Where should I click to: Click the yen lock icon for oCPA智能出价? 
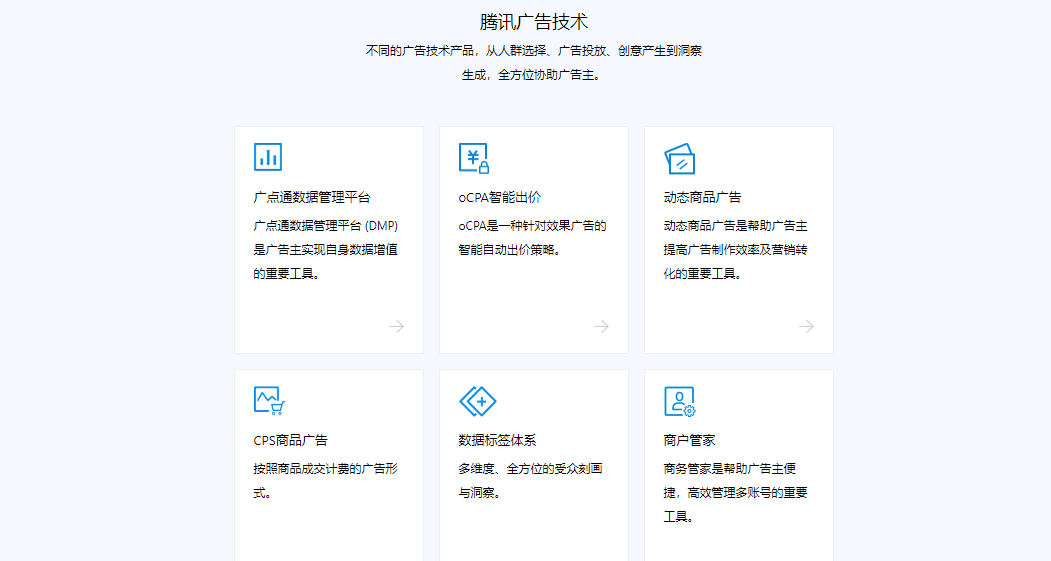point(474,158)
